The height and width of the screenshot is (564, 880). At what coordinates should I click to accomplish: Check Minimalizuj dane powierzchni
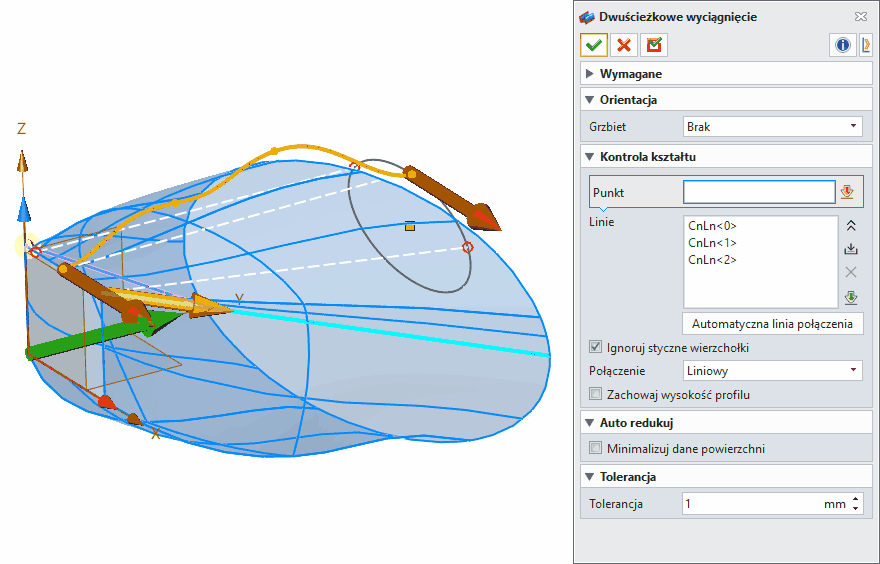pyautogui.click(x=597, y=448)
